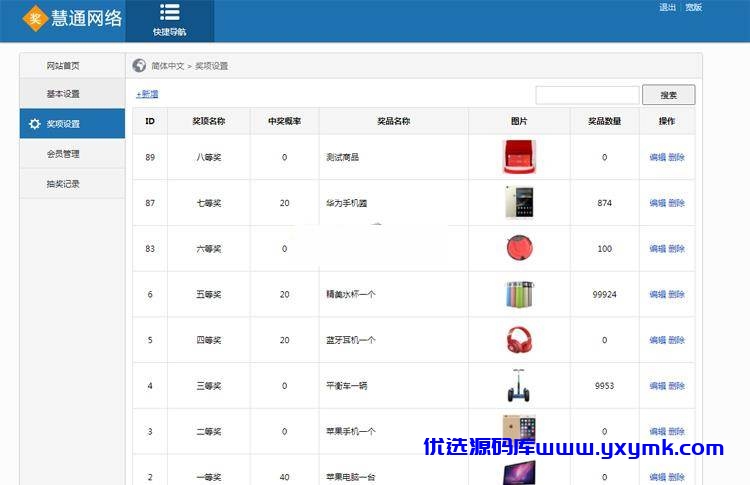The image size is (750, 485).
Task: Open 会员管理 in the sidebar
Action: (x=63, y=154)
